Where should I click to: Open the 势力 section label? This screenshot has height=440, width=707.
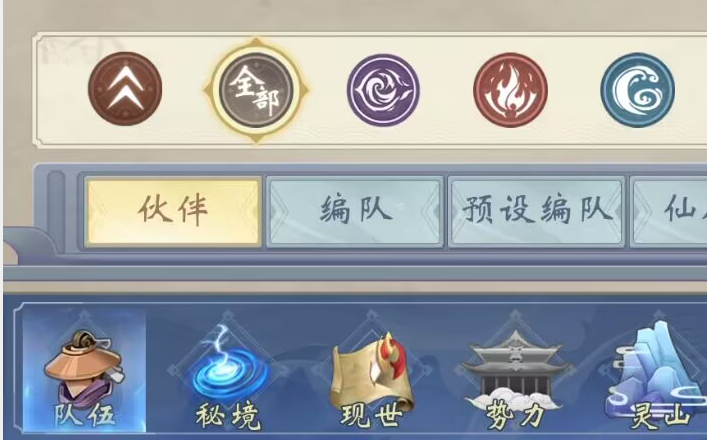click(x=515, y=416)
